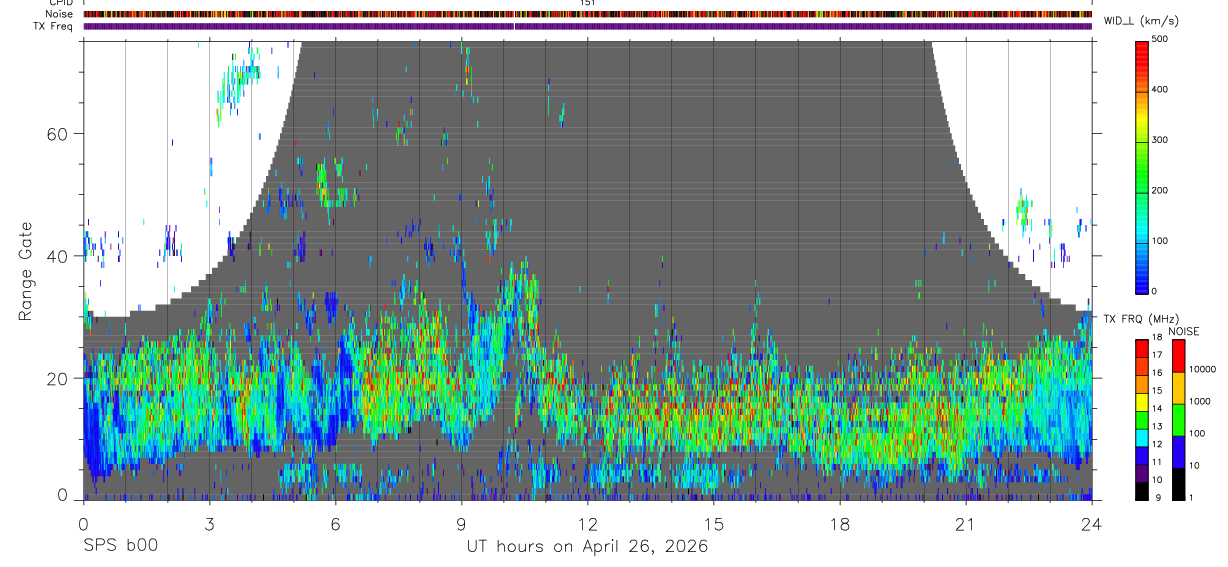
Task: Click the 9 label on TX FRQ legend
Action: (1157, 497)
